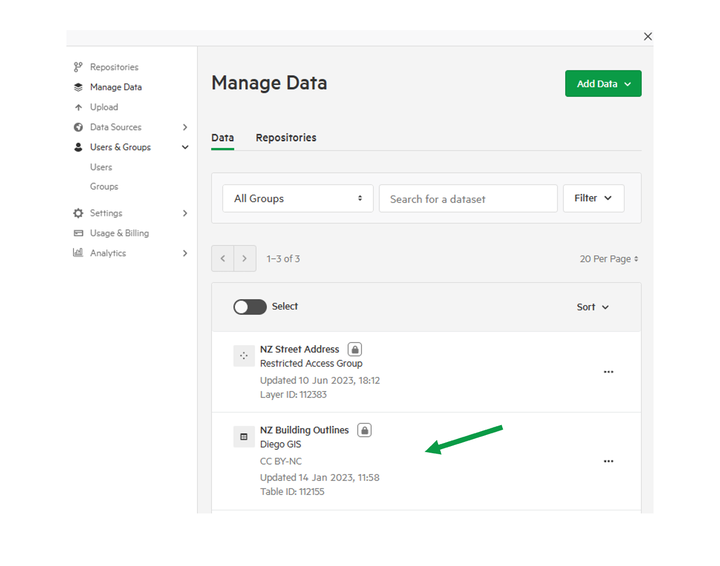Collapse the Users & Groups submenu
The height and width of the screenshot is (566, 720).
pos(185,147)
